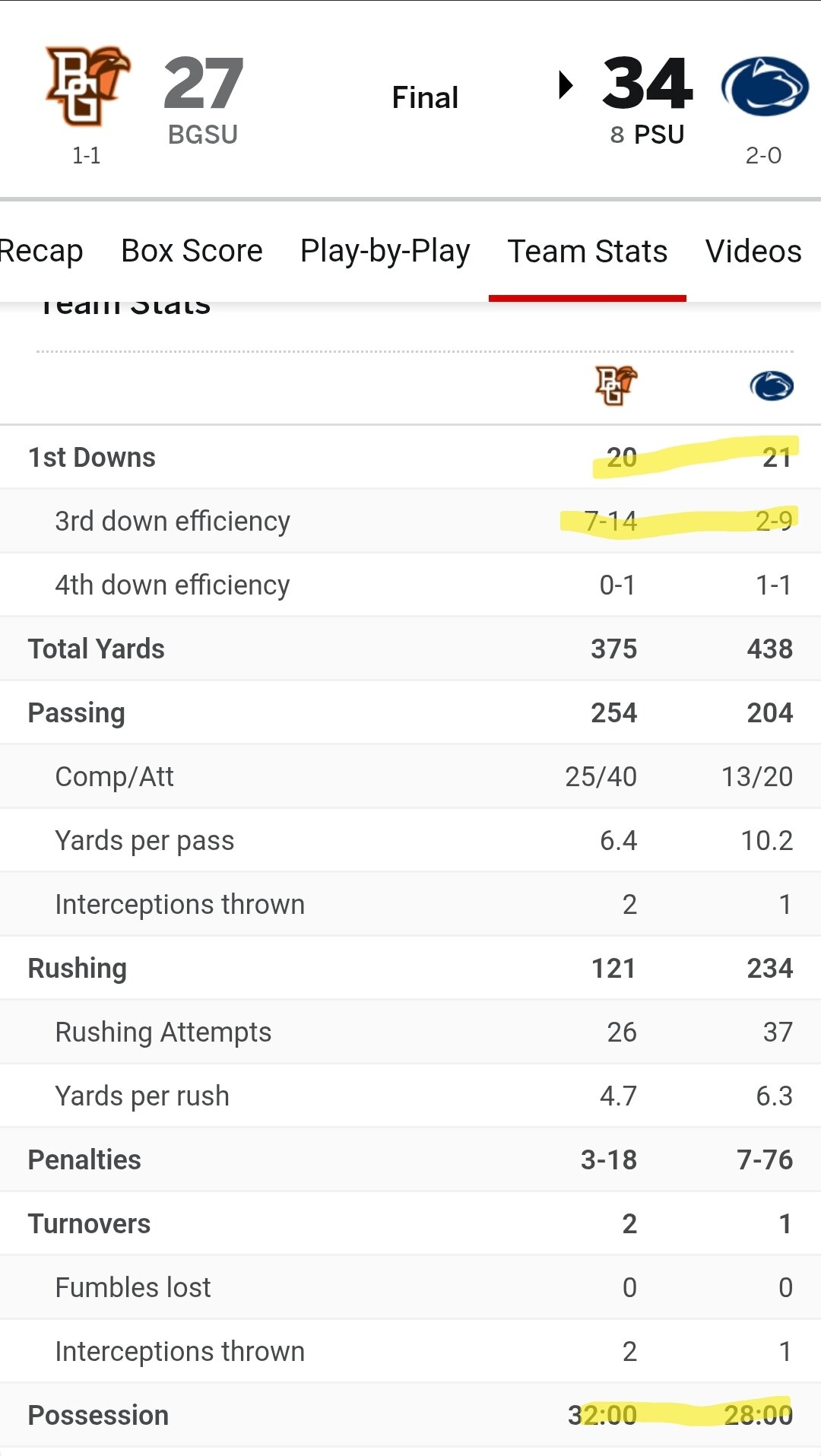This screenshot has width=821, height=1456.
Task: Tap the Penn State logo in header
Action: pyautogui.click(x=764, y=86)
